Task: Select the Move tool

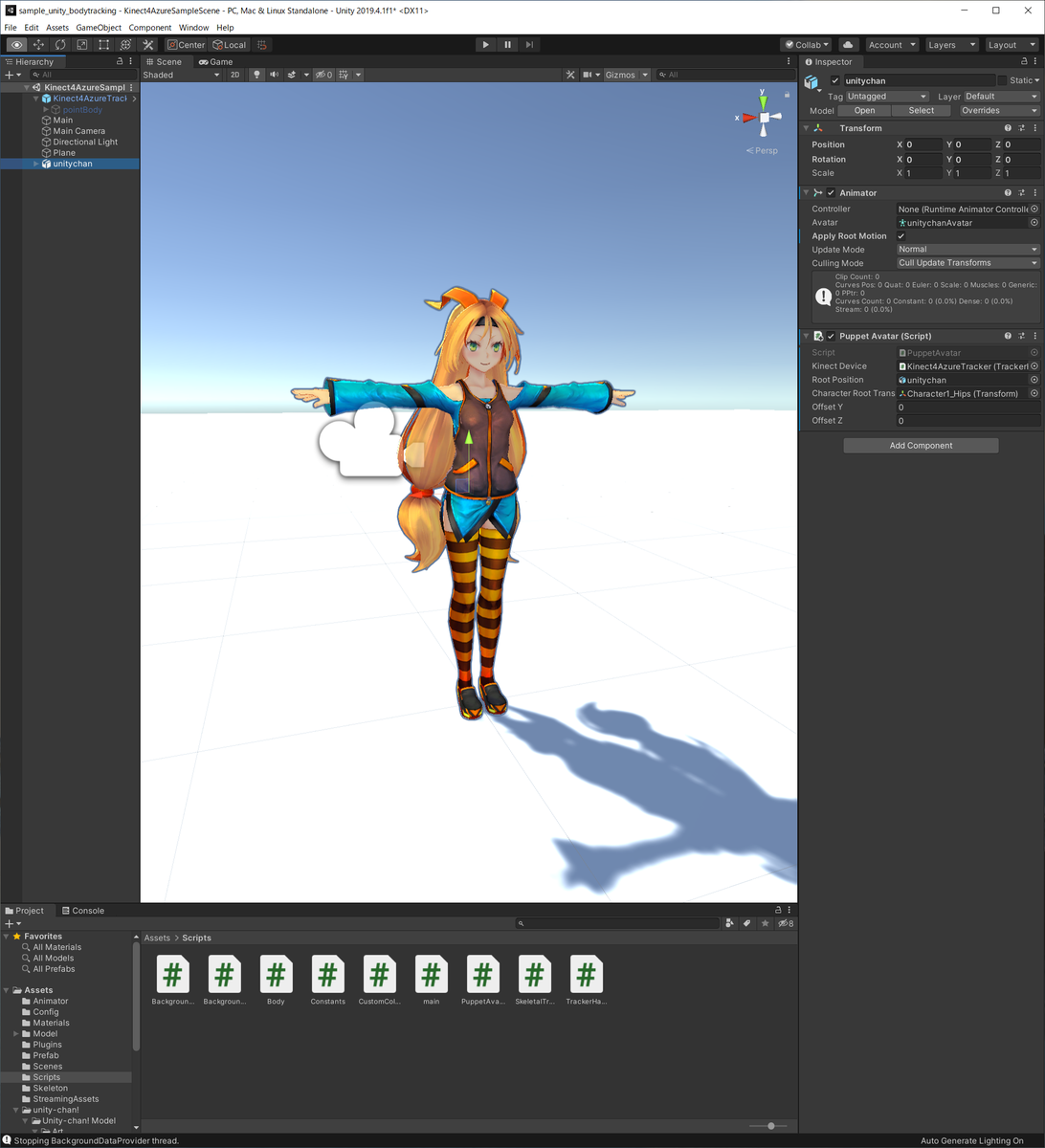Action: 38,45
